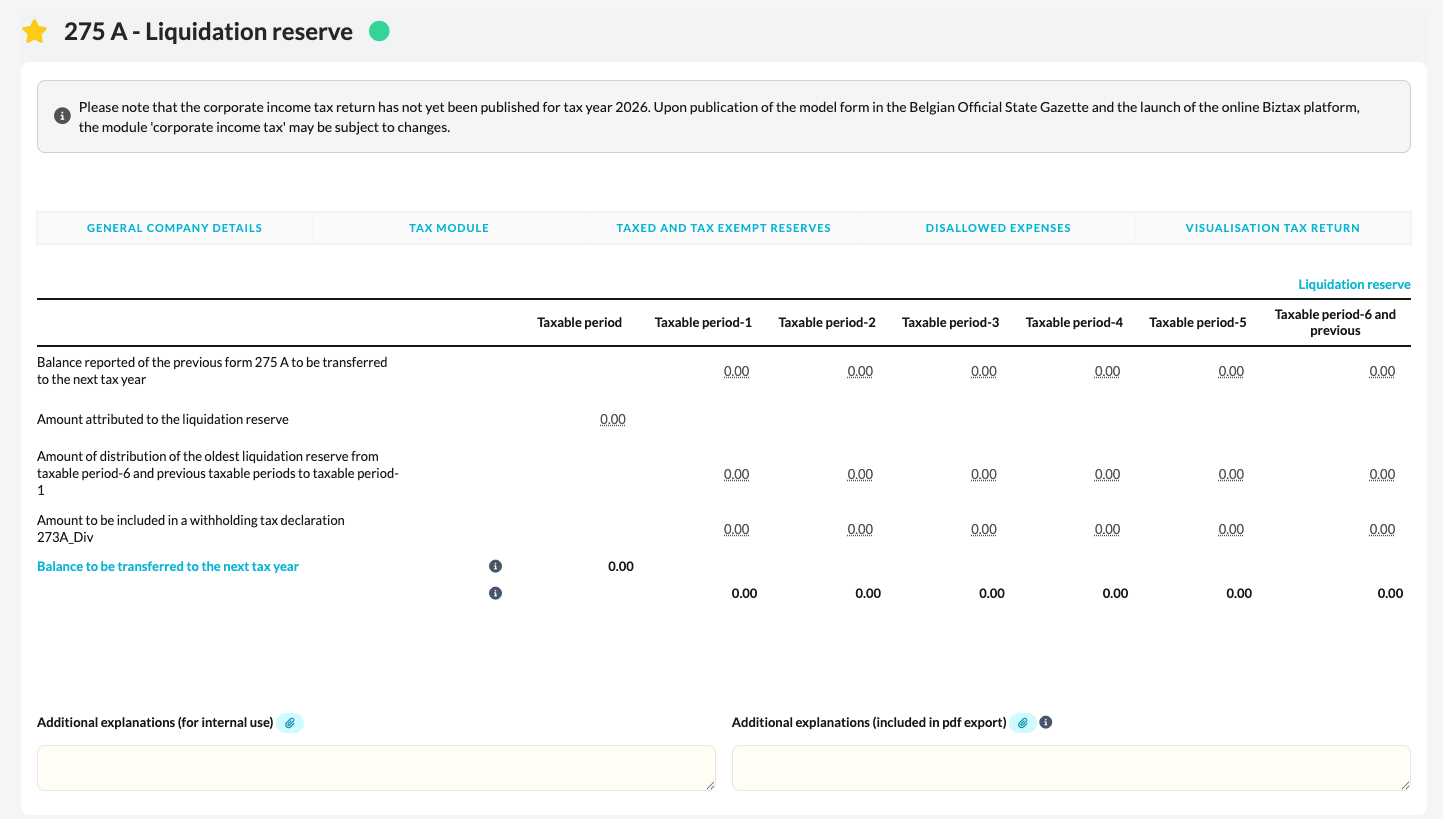Viewport: 1443px width, 819px height.
Task: Open info icon on the per-period totals row
Action: [x=495, y=593]
